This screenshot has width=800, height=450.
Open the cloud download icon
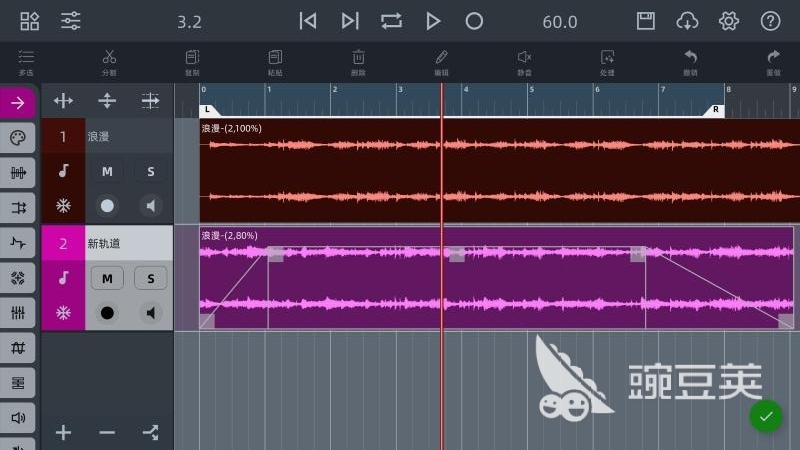687,21
